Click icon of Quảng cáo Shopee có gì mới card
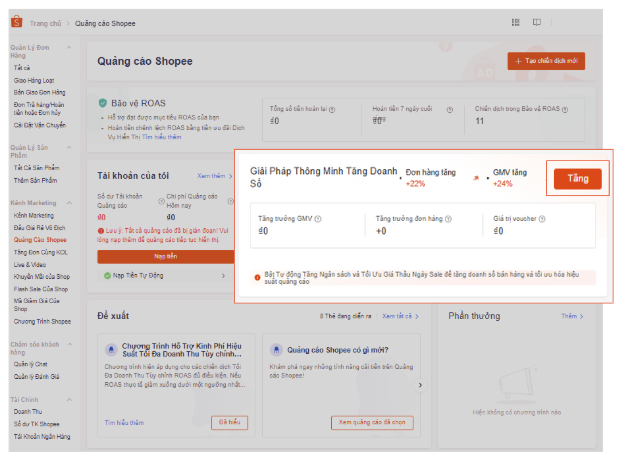619x459 pixels. pos(276,349)
